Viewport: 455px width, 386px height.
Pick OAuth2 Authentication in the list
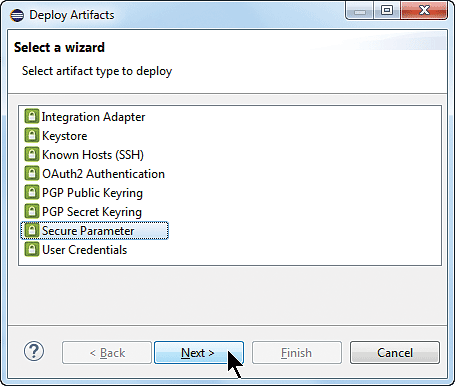[103, 174]
